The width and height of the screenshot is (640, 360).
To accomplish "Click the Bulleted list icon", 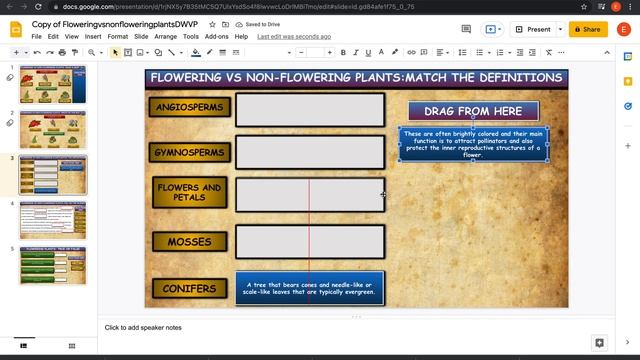I will pos(479,53).
